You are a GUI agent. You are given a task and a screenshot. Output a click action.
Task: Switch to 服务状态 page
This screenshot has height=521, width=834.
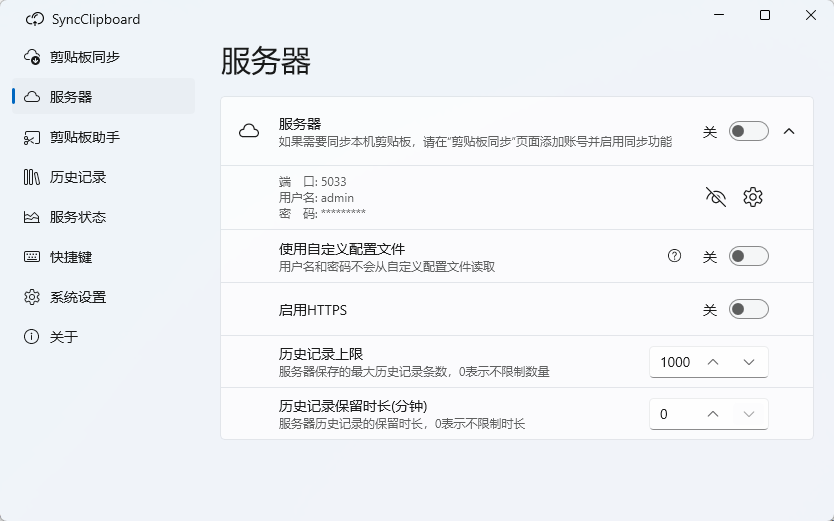[x=103, y=217]
